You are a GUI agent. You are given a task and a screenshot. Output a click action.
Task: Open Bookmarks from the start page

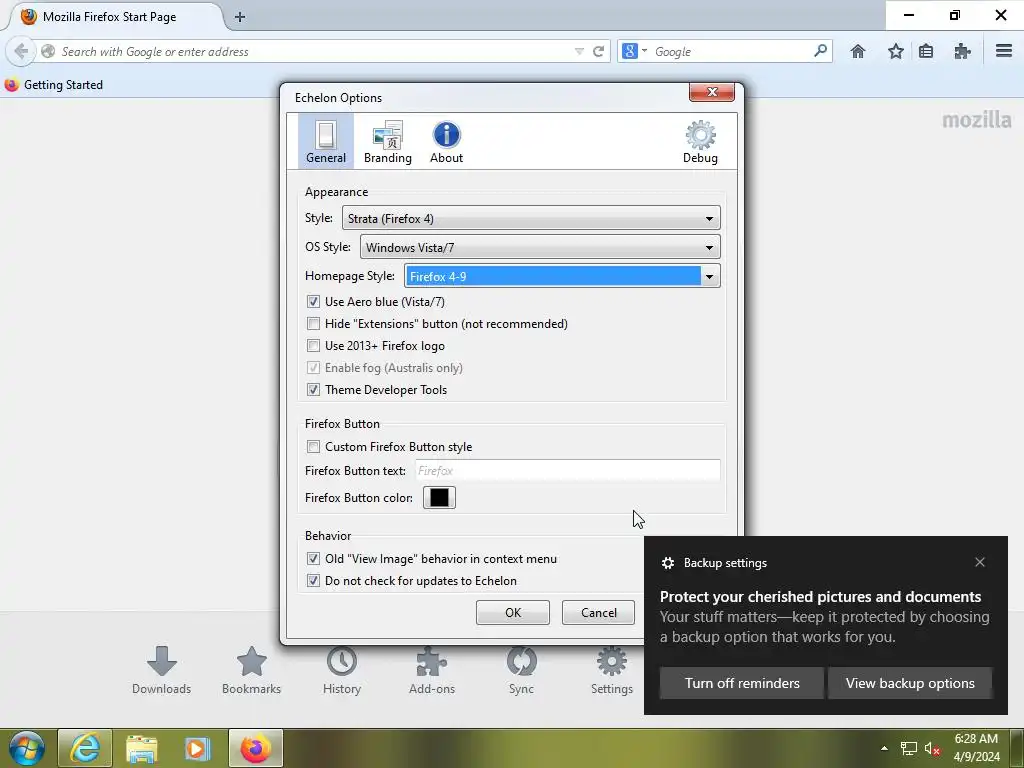[x=251, y=671]
